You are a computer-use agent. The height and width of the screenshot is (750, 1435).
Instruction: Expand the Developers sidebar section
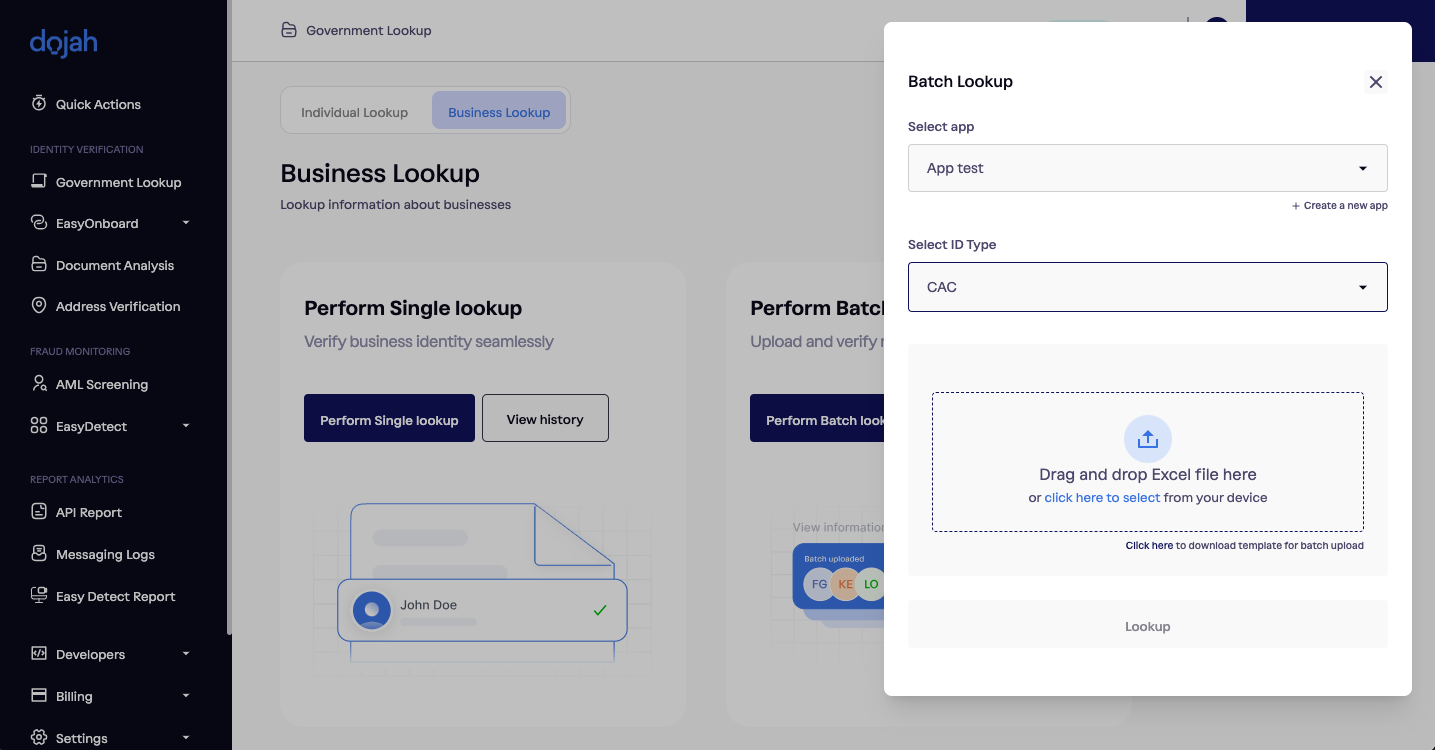pos(185,654)
